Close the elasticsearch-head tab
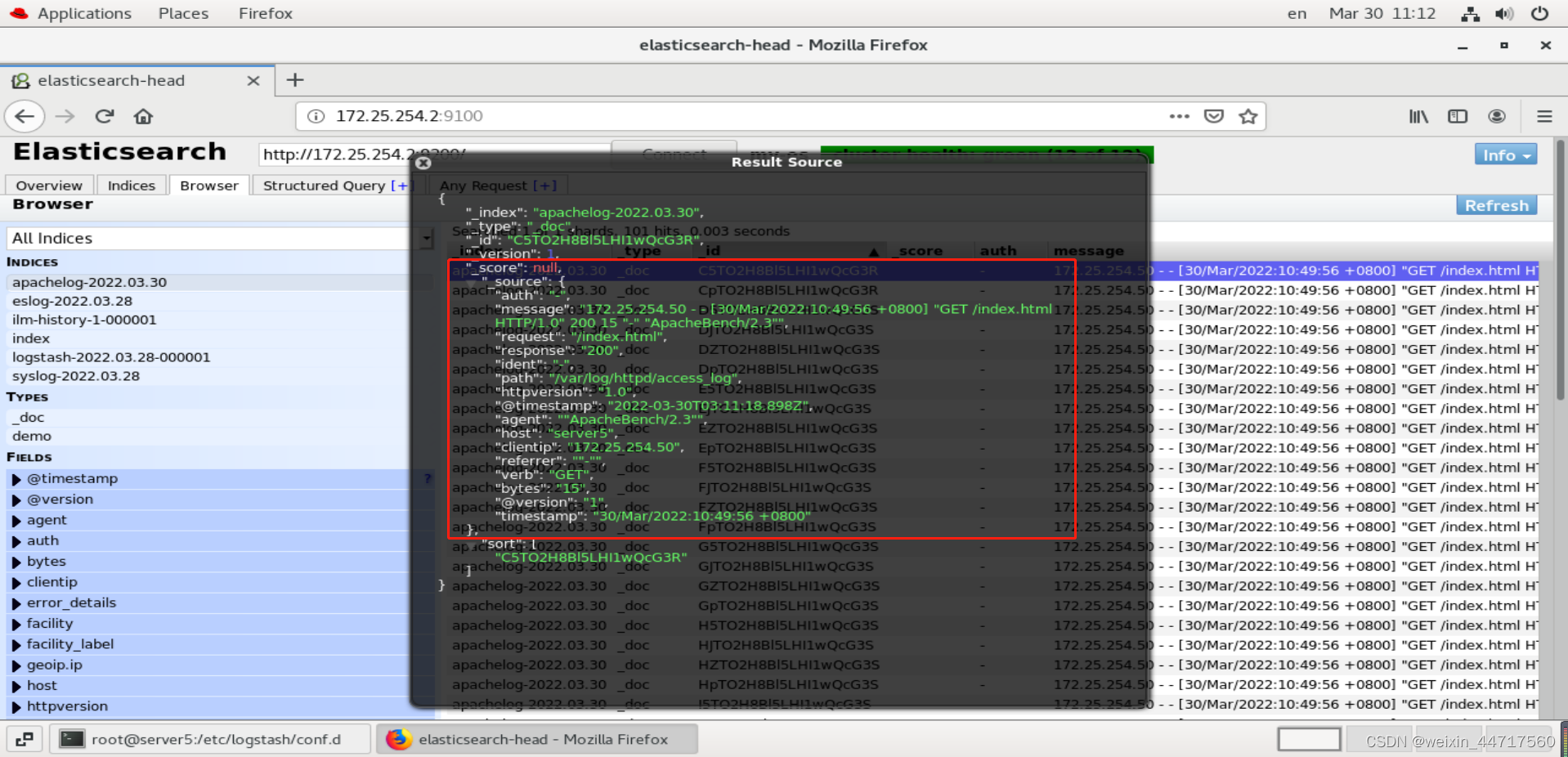Image resolution: width=1568 pixels, height=757 pixels. [253, 80]
